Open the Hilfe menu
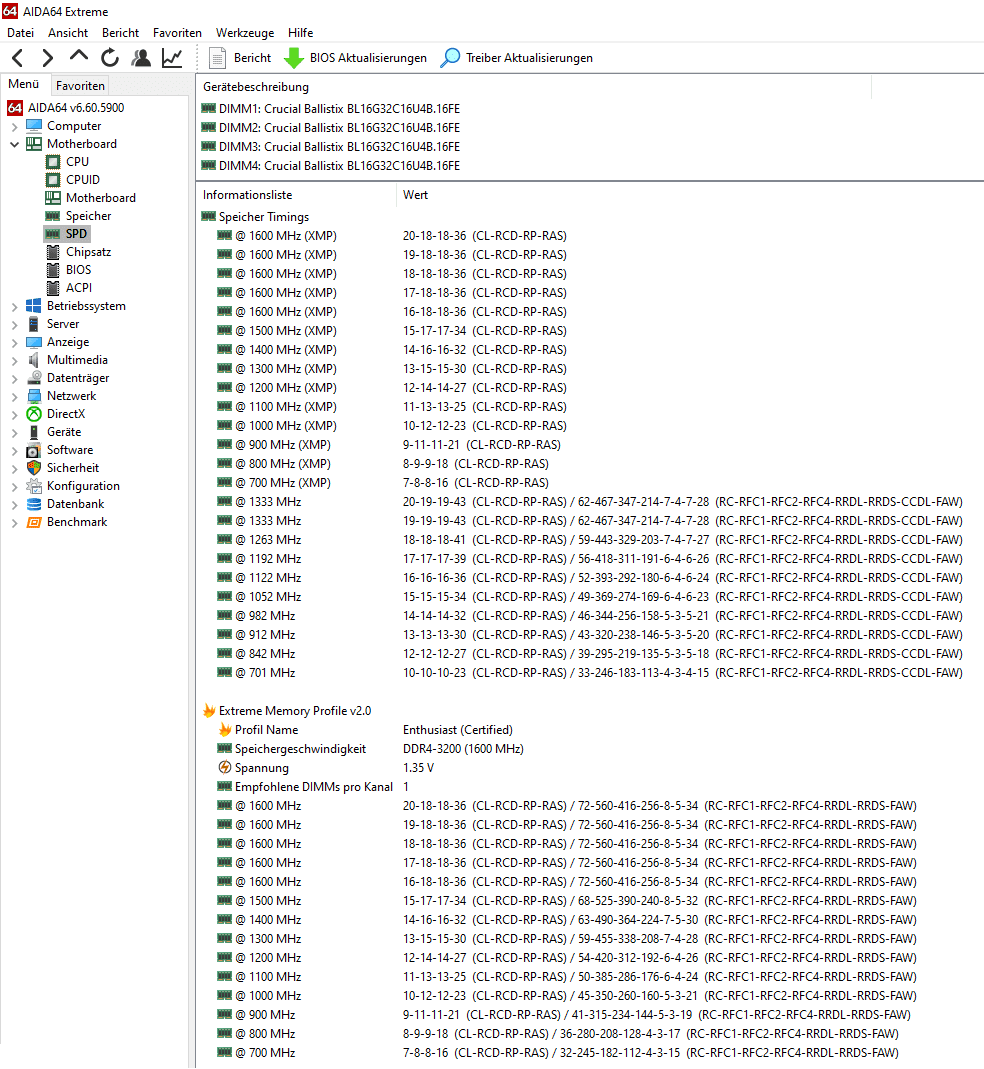 click(300, 33)
